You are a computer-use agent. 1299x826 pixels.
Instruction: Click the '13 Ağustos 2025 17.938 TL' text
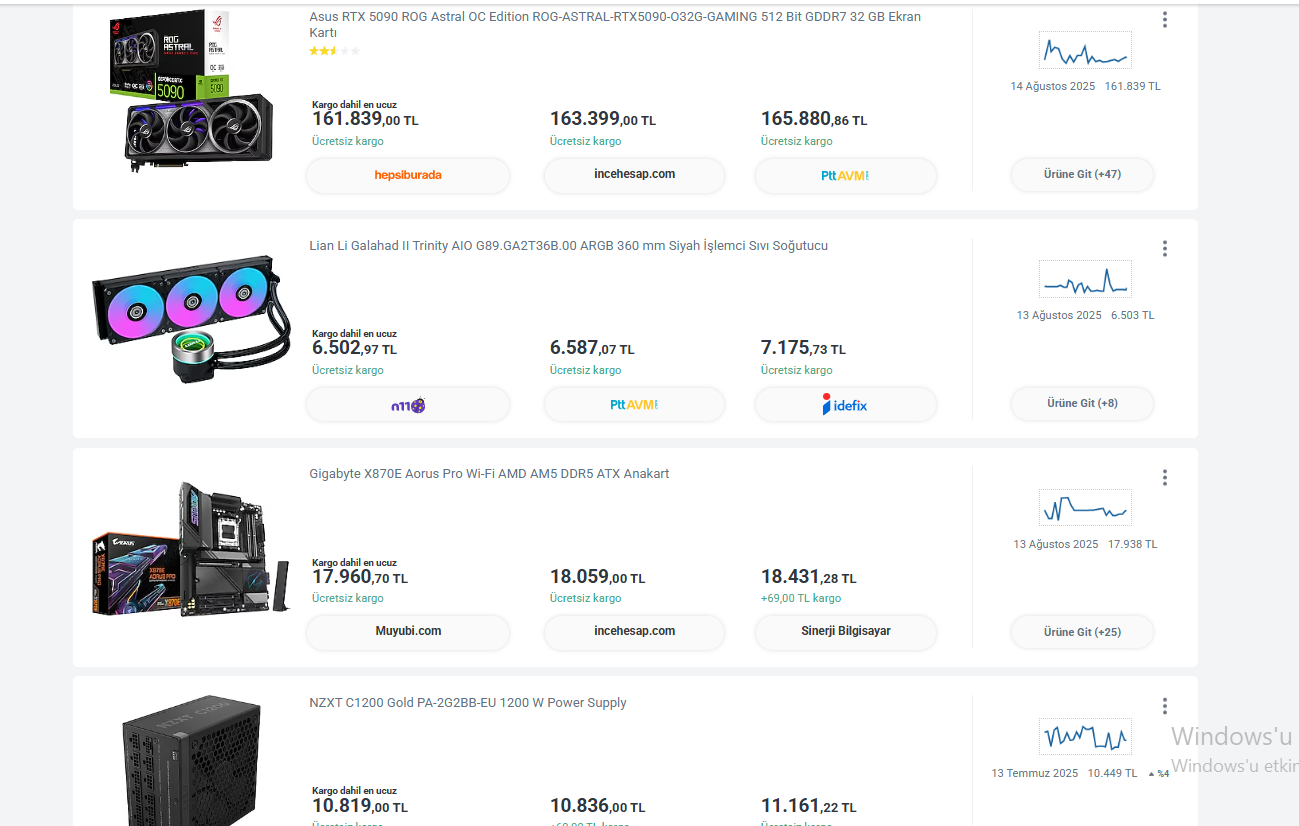[x=1085, y=545]
